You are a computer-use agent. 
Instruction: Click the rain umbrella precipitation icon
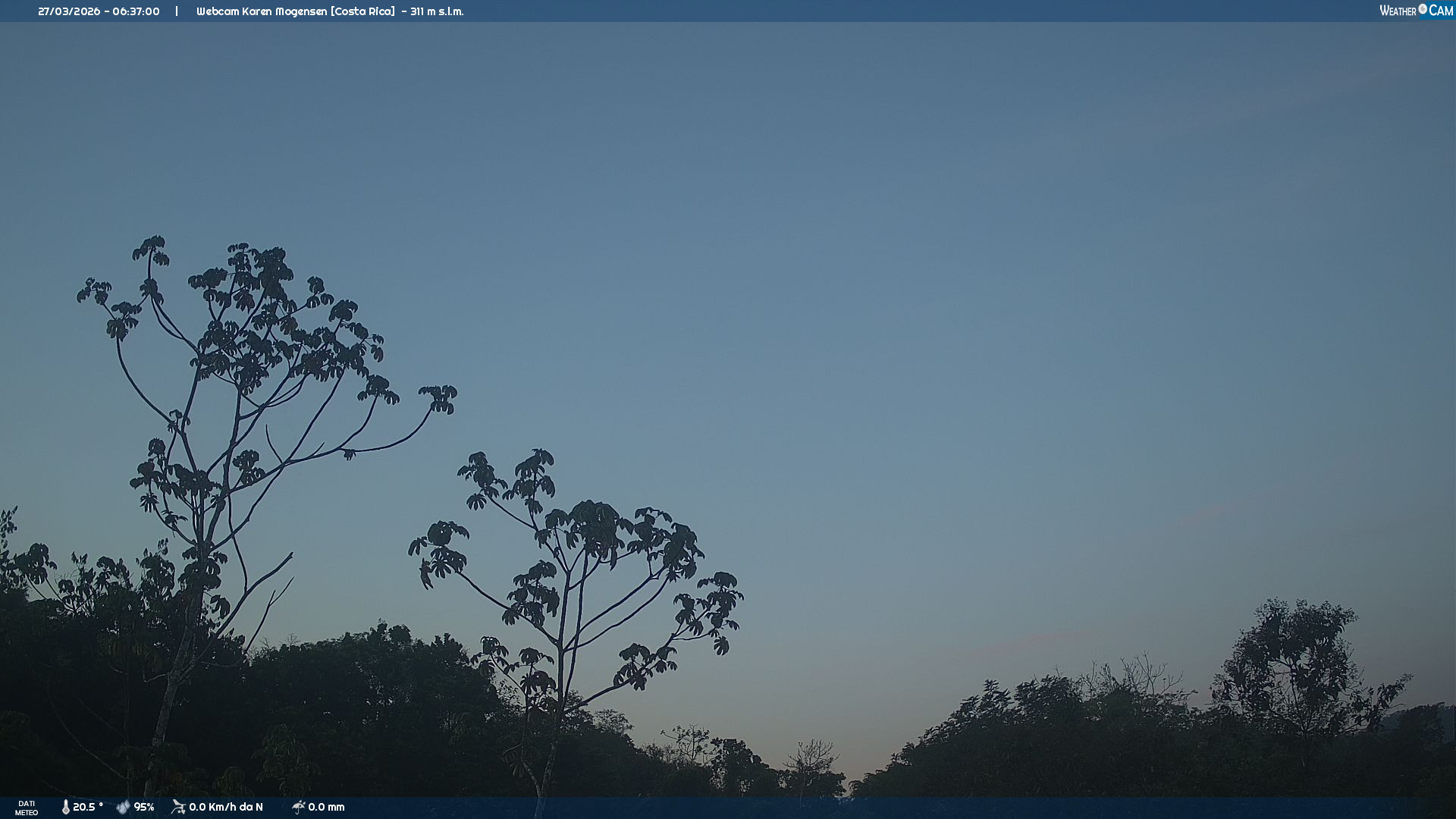[299, 807]
